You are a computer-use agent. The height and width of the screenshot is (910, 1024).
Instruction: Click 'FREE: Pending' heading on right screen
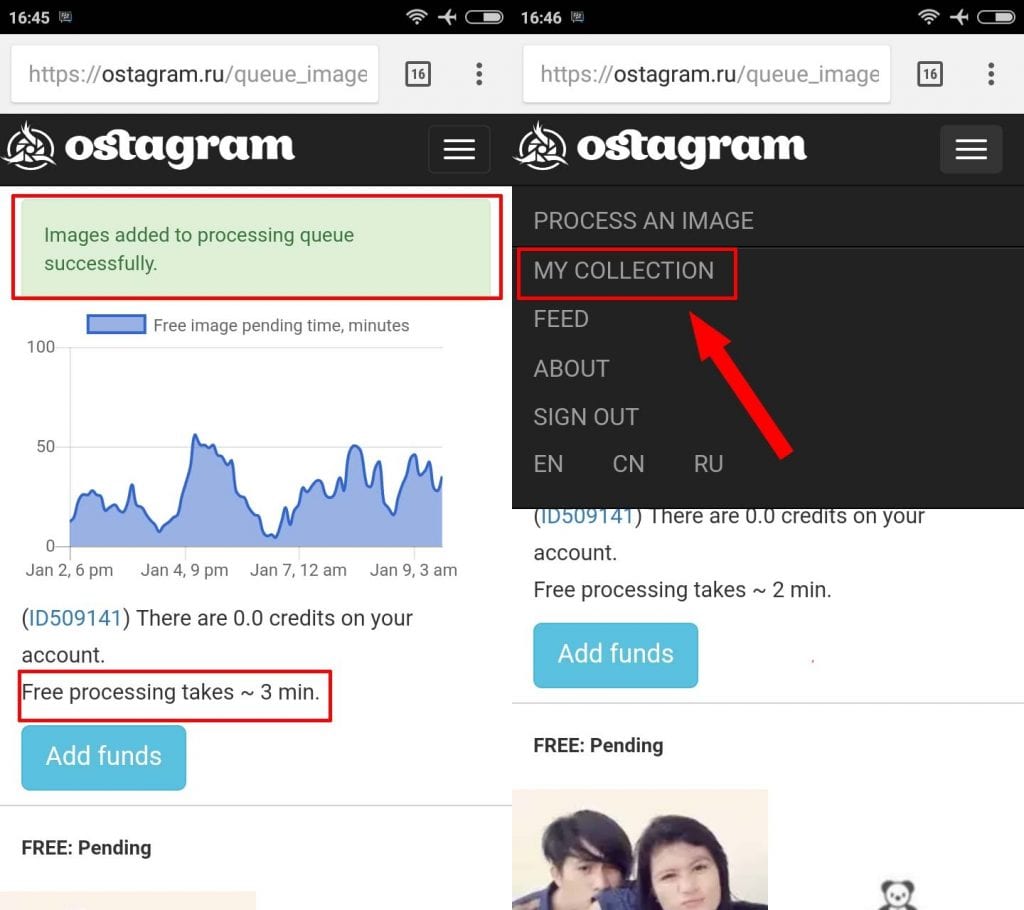pos(598,745)
